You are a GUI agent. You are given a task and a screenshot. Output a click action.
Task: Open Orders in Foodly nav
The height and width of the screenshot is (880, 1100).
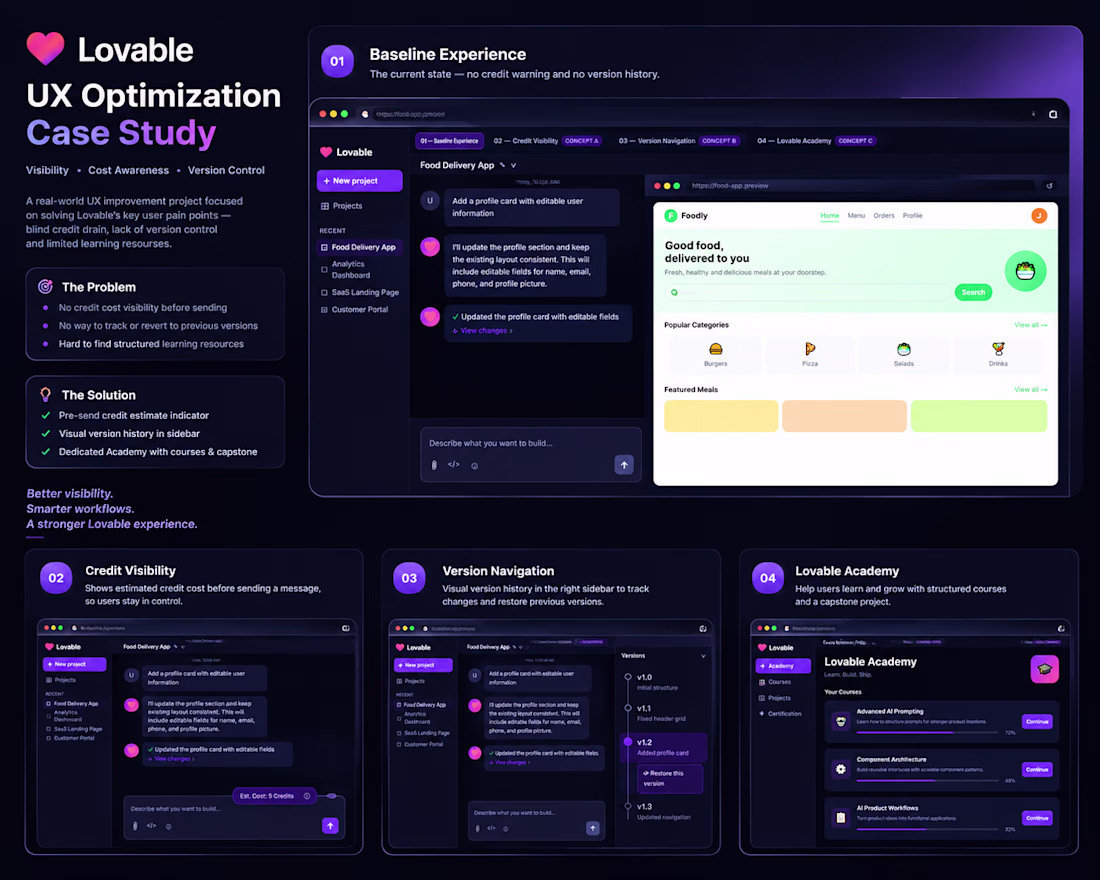click(883, 215)
